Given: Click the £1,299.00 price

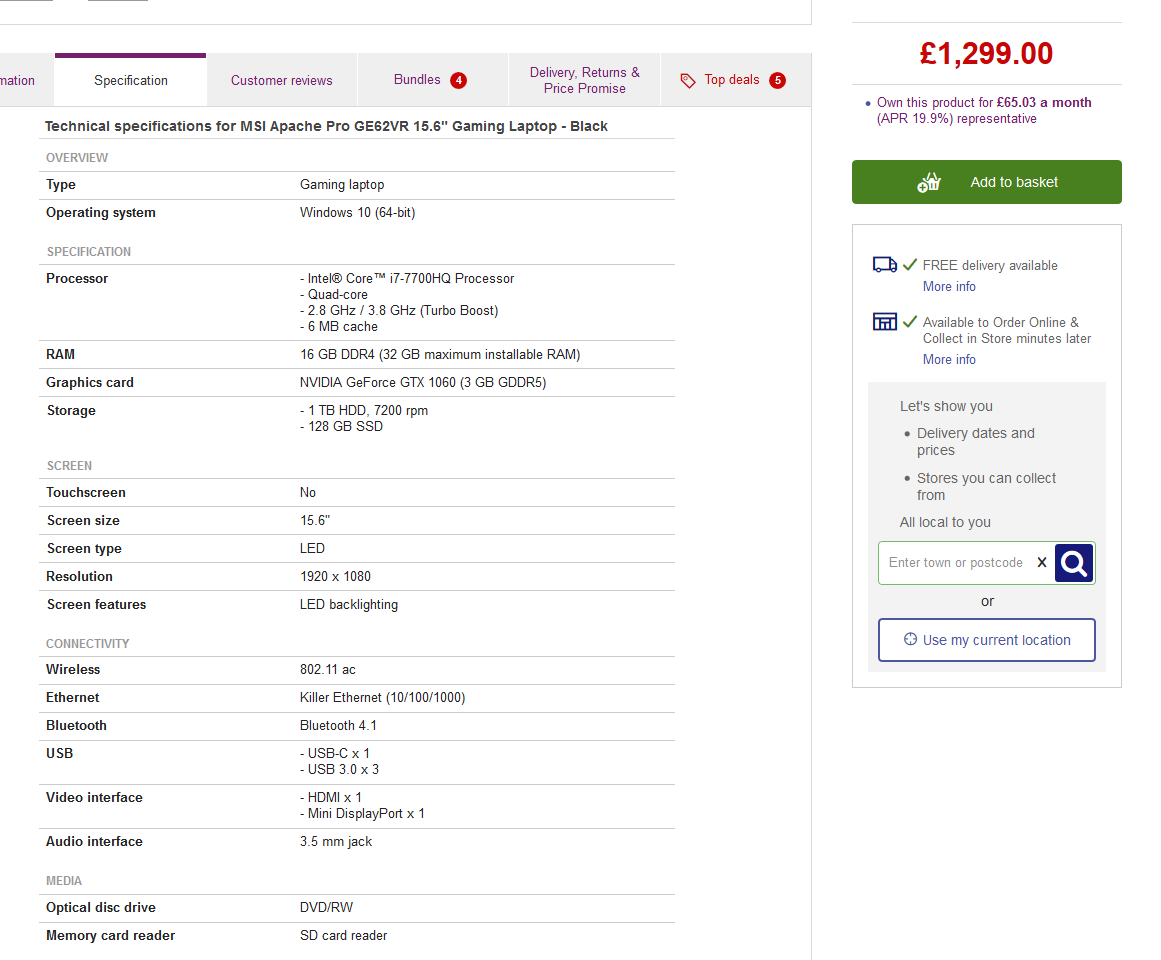Looking at the screenshot, I should click(x=986, y=53).
